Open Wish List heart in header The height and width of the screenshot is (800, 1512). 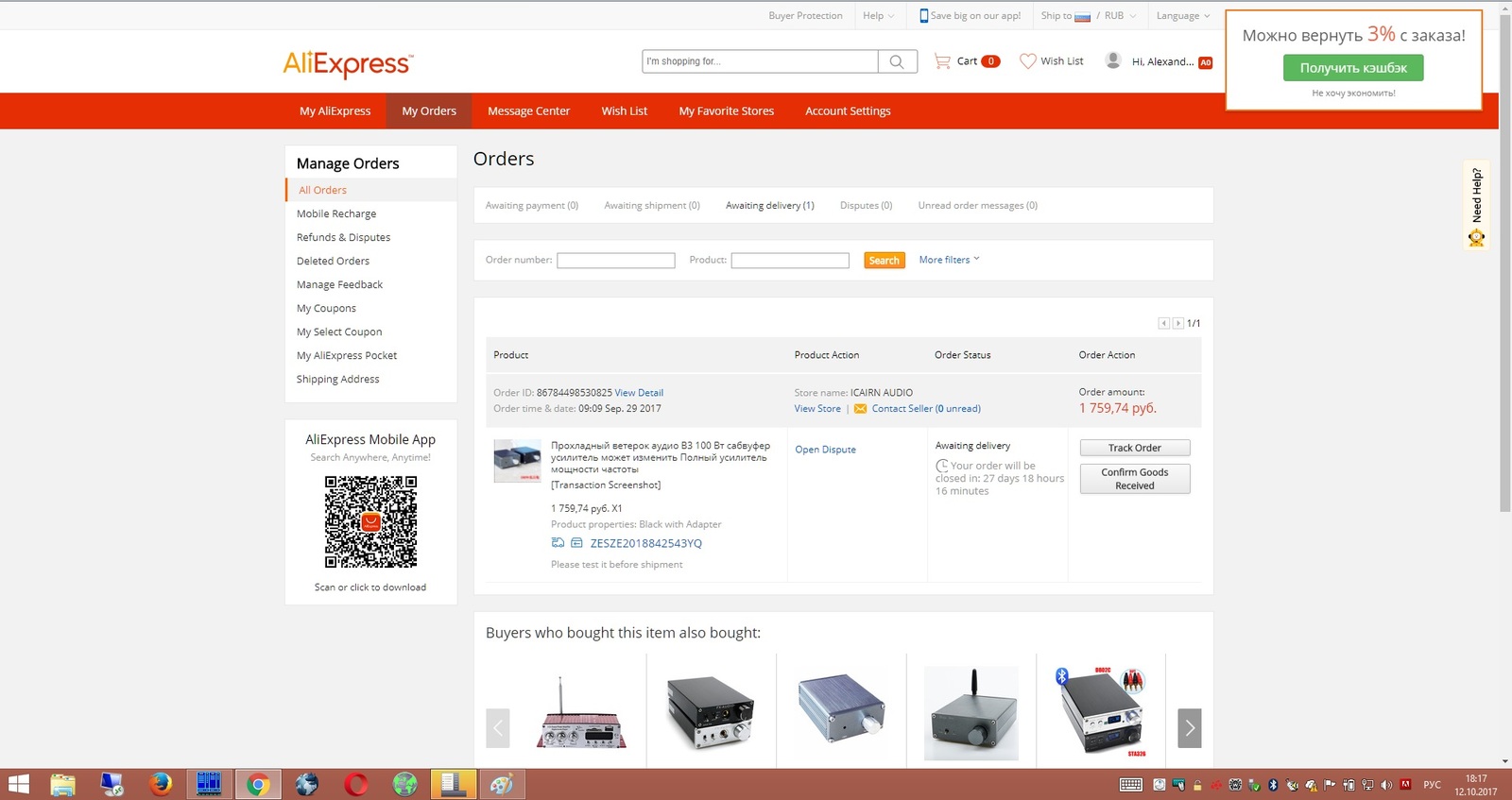tap(1028, 61)
